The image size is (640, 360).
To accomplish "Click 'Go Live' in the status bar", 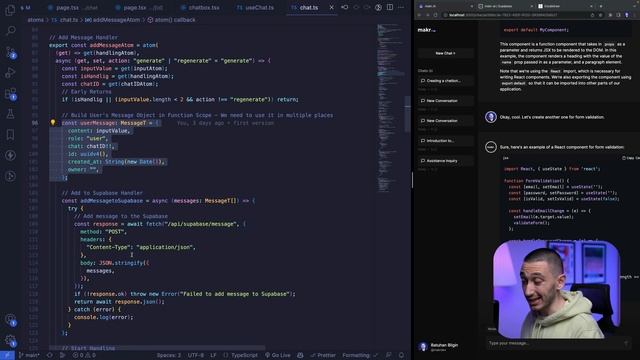I will 278,355.
